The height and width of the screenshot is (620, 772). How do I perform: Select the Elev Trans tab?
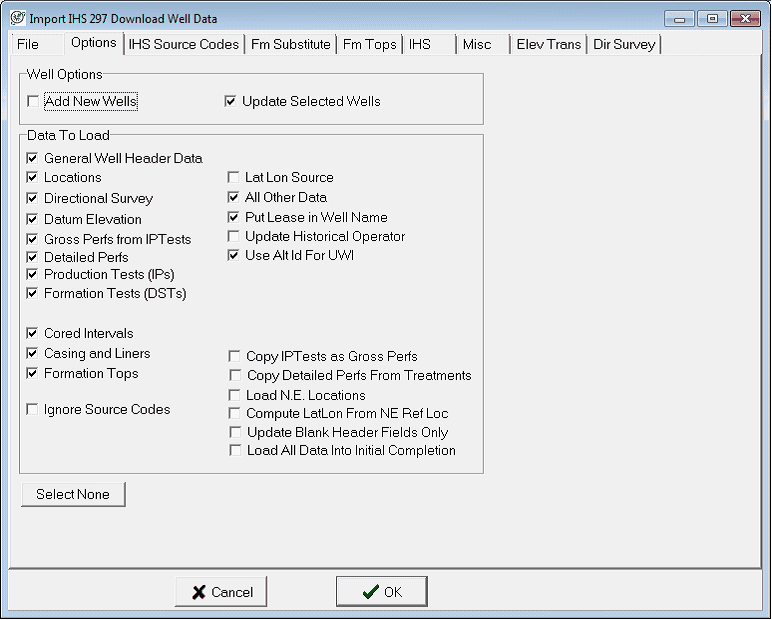point(548,44)
